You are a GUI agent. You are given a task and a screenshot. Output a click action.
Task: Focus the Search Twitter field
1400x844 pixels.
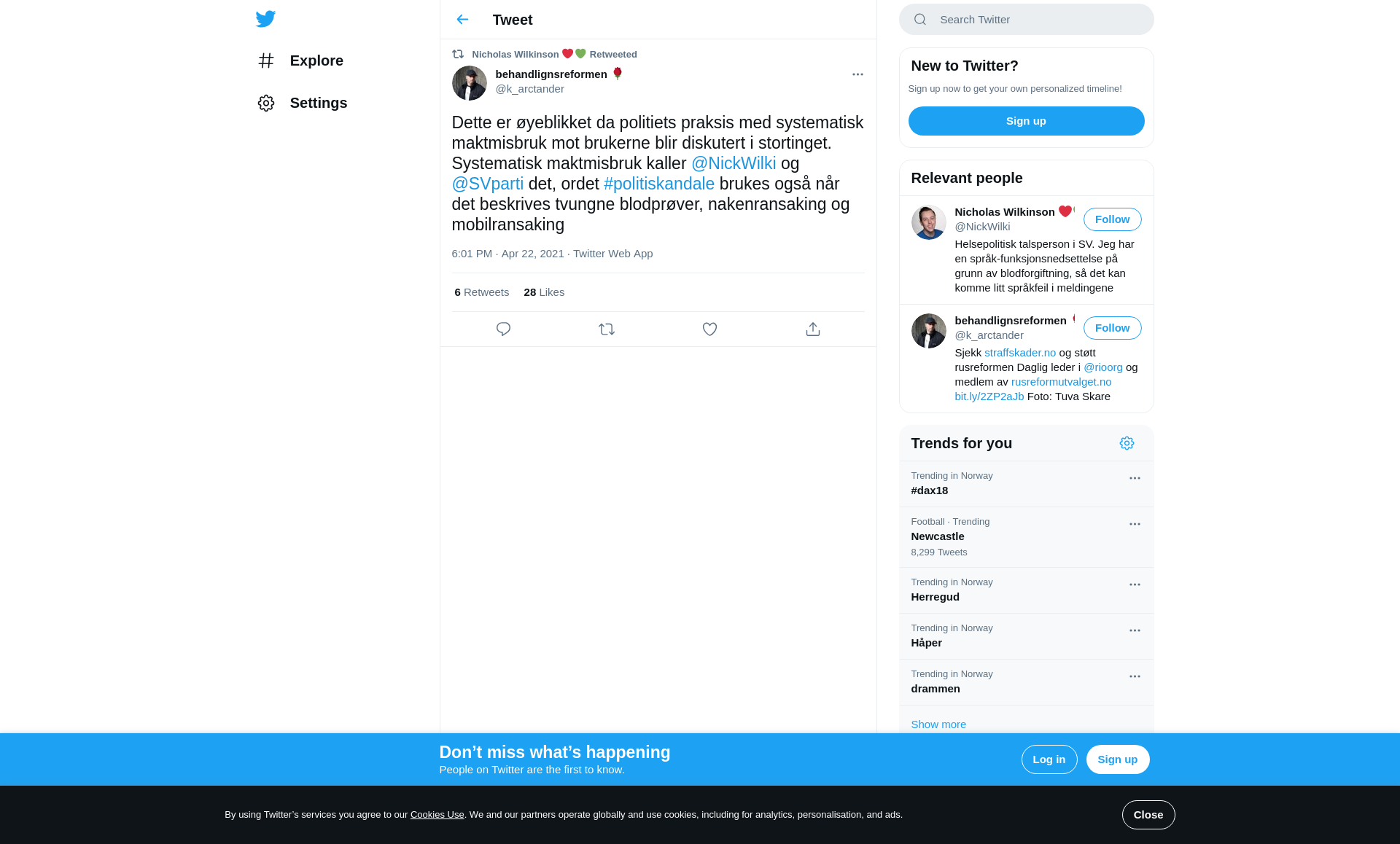tap(1026, 20)
